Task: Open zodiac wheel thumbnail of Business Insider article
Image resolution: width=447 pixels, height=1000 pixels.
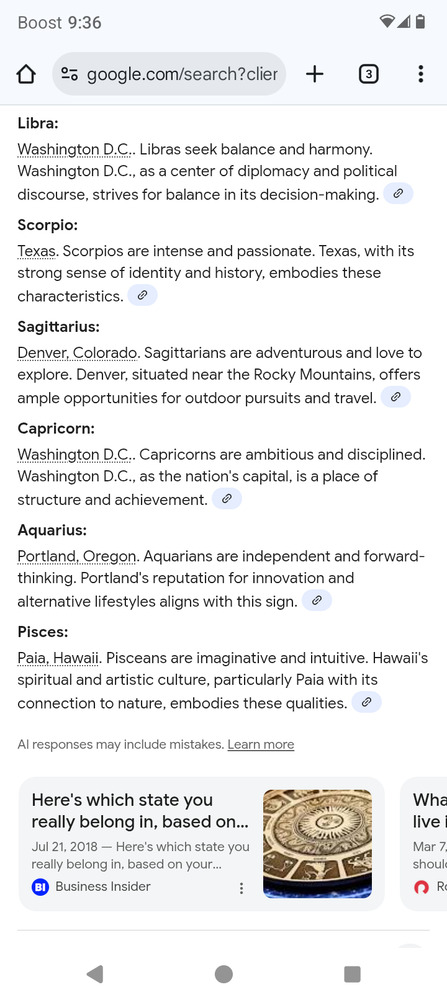Action: pos(318,844)
